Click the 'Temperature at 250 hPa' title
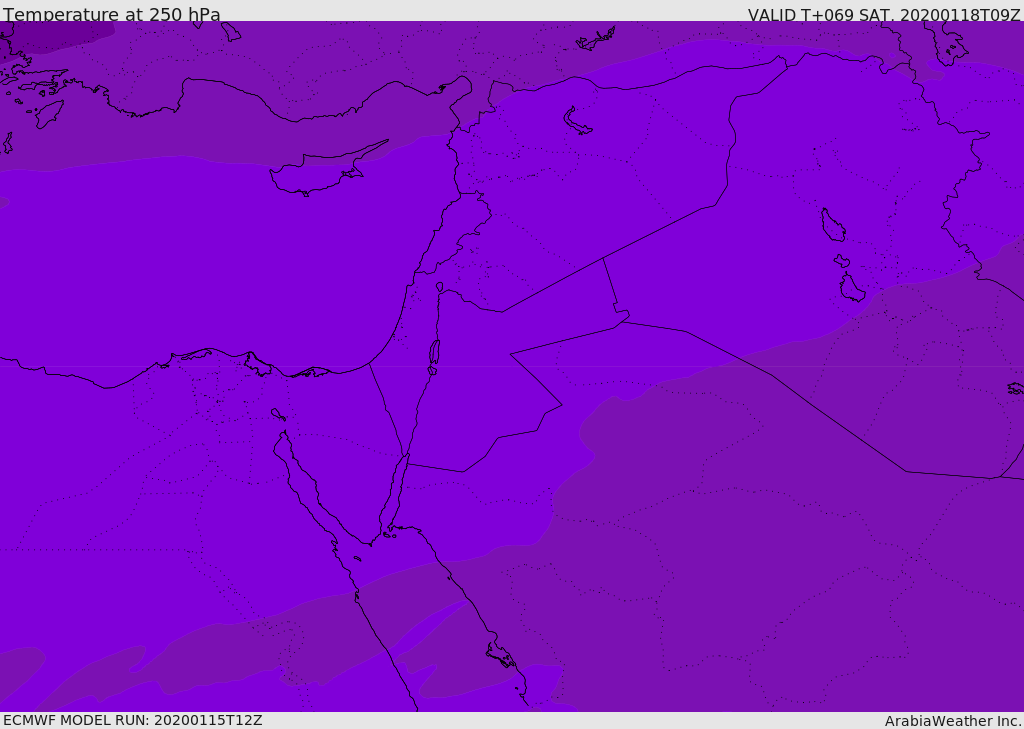This screenshot has height=729, width=1024. (112, 14)
